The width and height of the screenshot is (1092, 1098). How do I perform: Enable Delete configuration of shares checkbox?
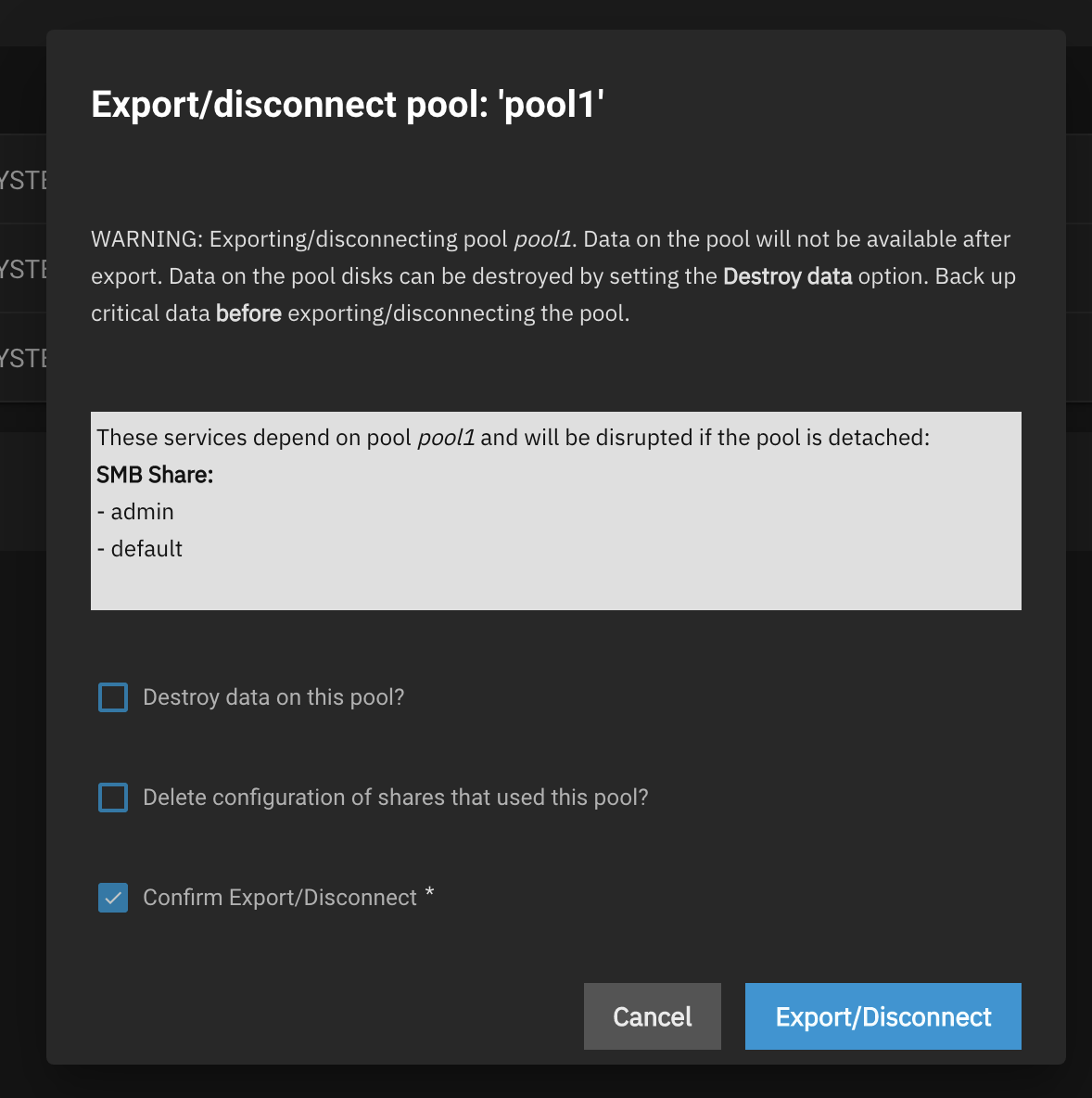coord(113,798)
